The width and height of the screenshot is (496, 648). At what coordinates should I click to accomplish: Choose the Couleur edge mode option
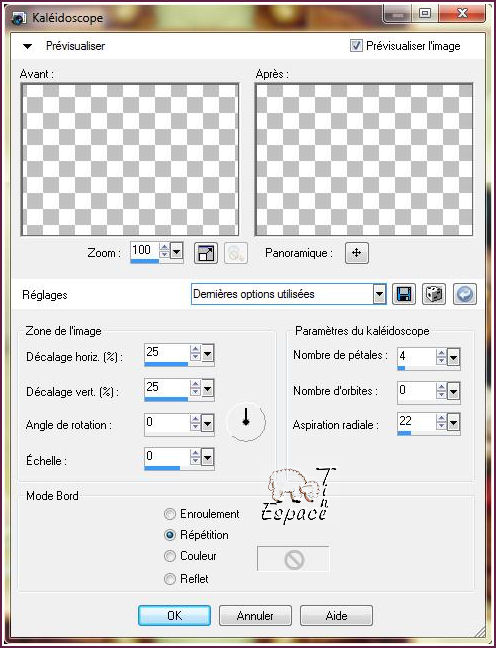click(169, 556)
